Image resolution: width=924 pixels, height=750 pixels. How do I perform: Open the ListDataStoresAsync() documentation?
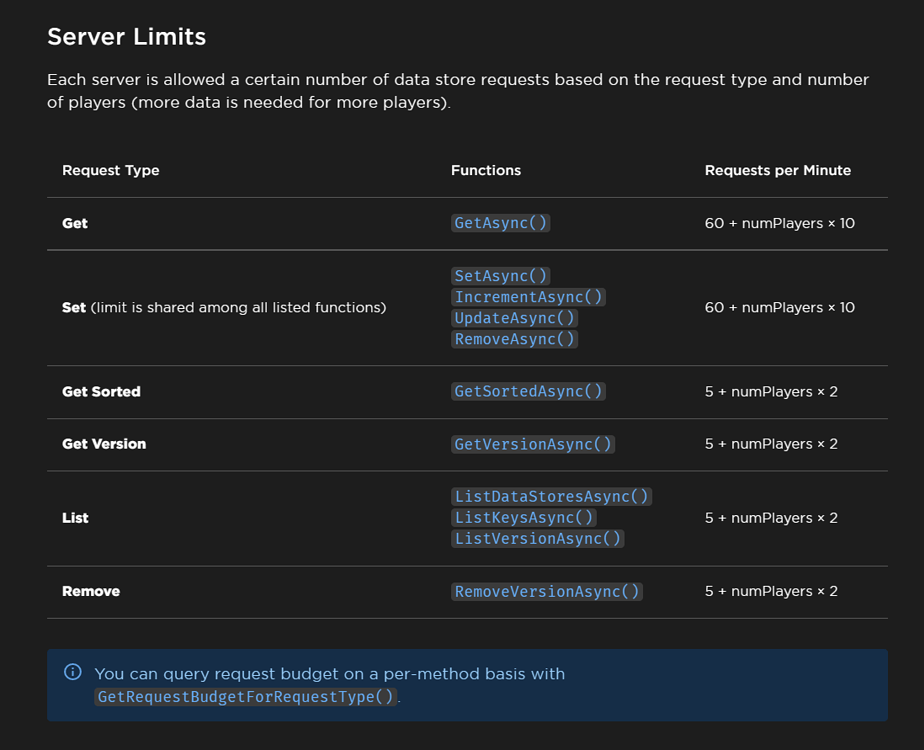pos(552,496)
